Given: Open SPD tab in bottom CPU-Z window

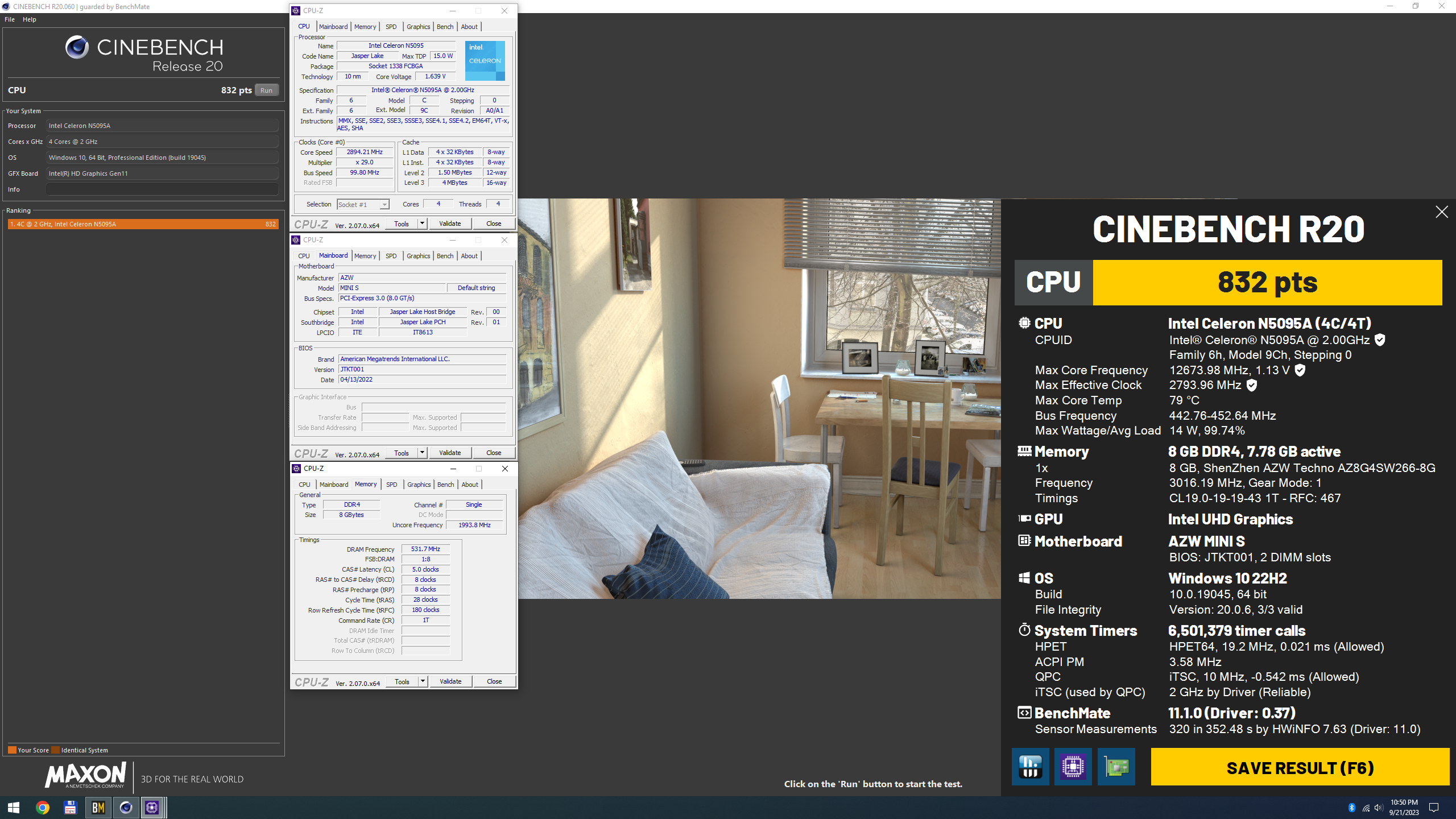Looking at the screenshot, I should point(391,485).
